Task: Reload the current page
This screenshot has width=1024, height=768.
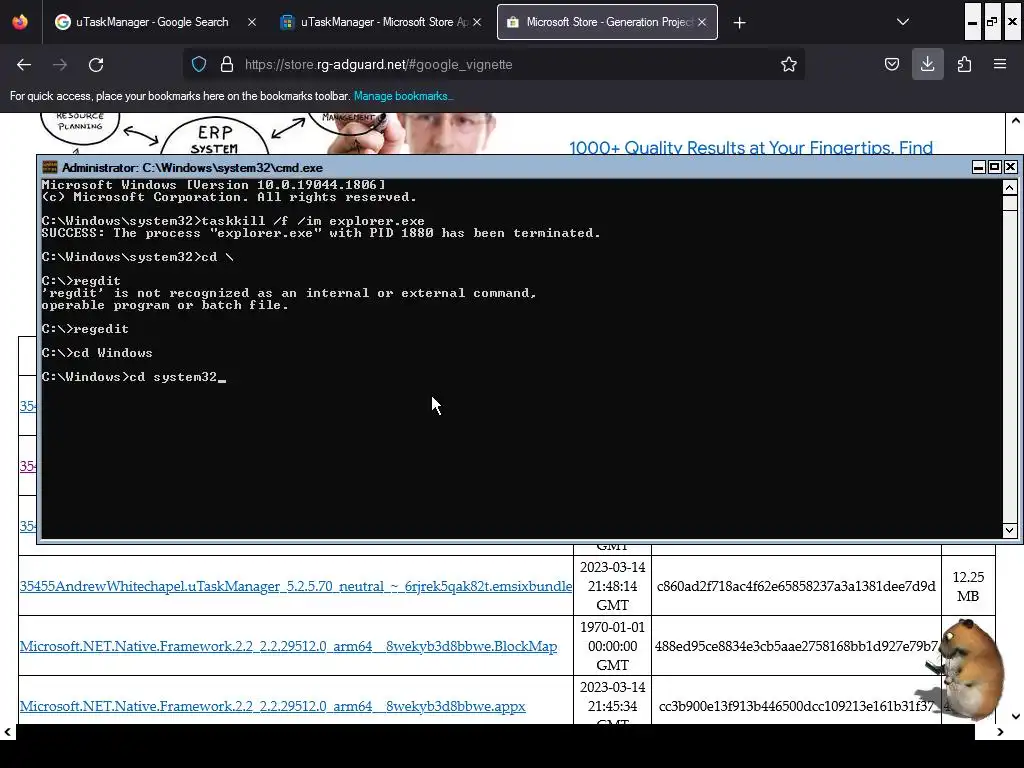Action: coord(96,65)
